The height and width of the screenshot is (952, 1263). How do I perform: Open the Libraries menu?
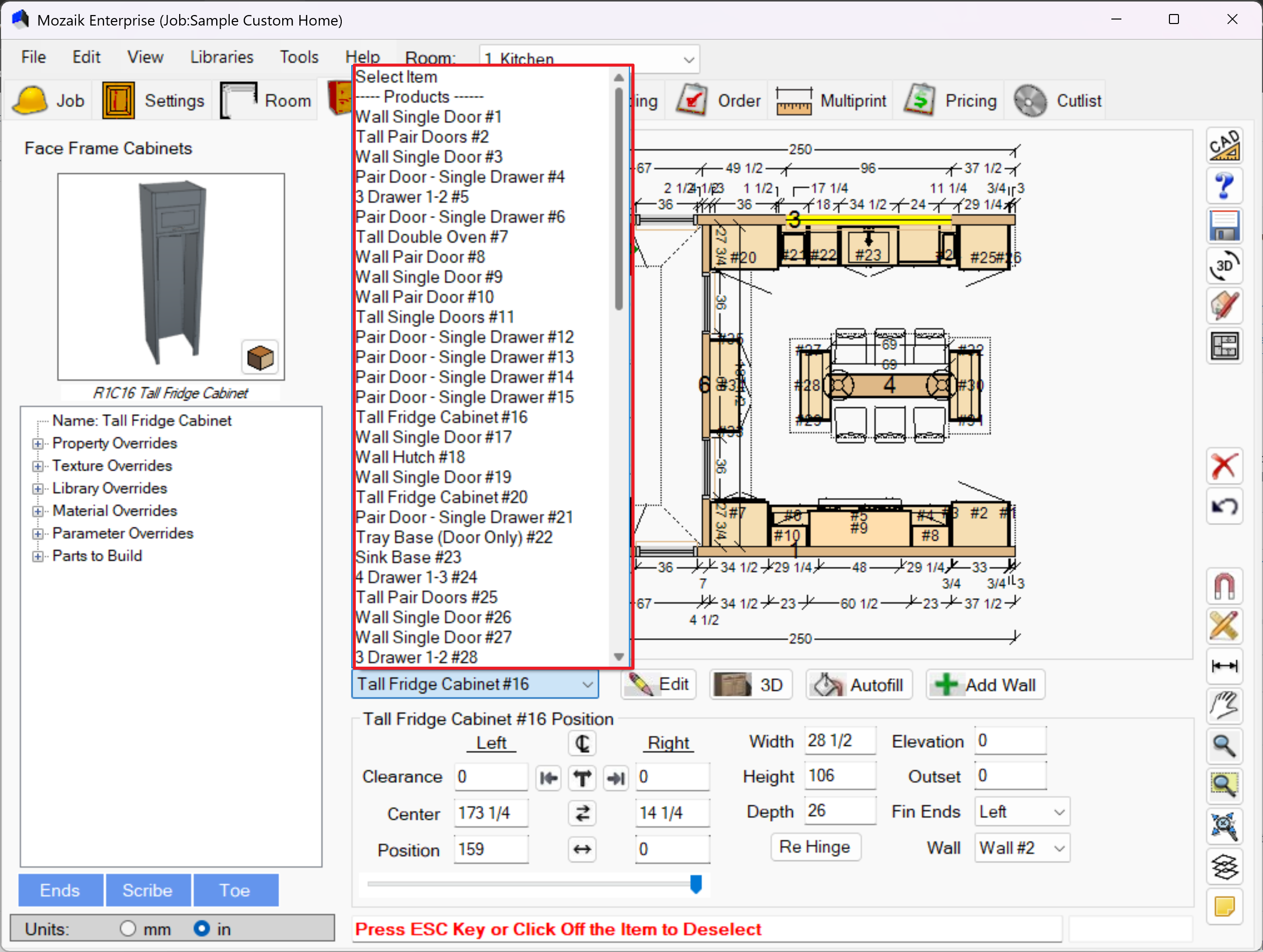tap(222, 57)
